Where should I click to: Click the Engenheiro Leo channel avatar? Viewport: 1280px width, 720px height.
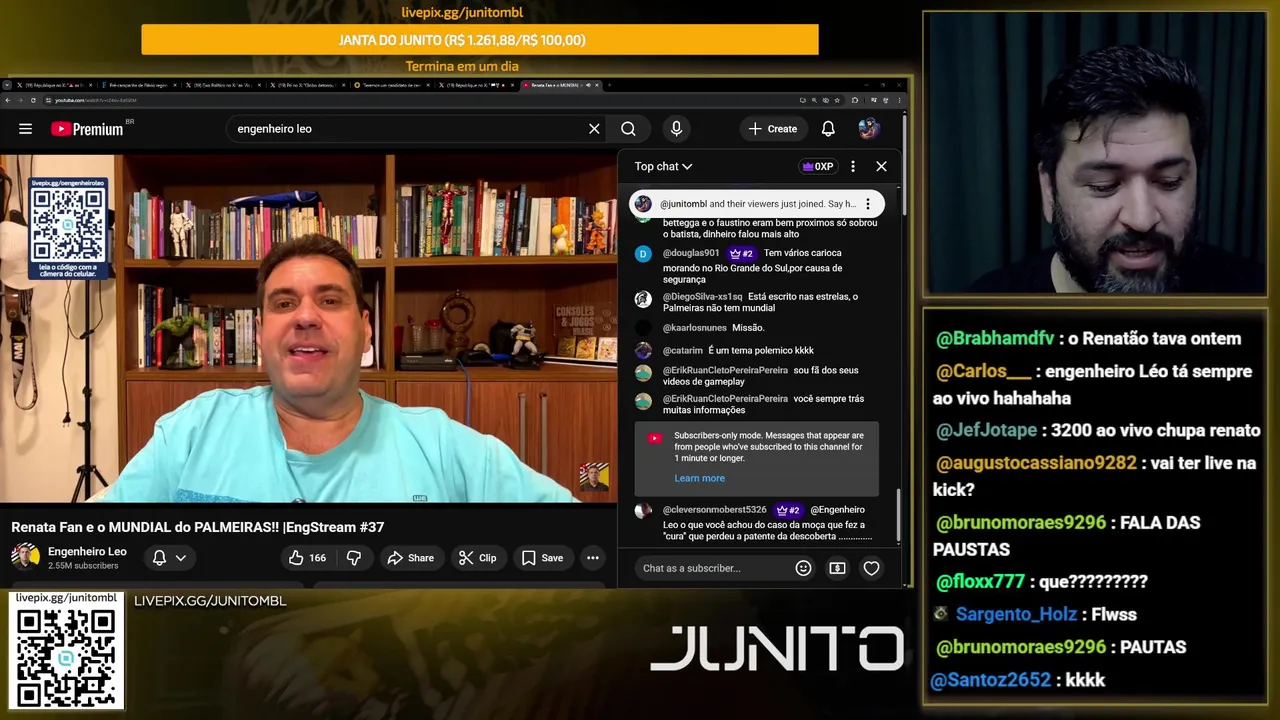coord(25,557)
